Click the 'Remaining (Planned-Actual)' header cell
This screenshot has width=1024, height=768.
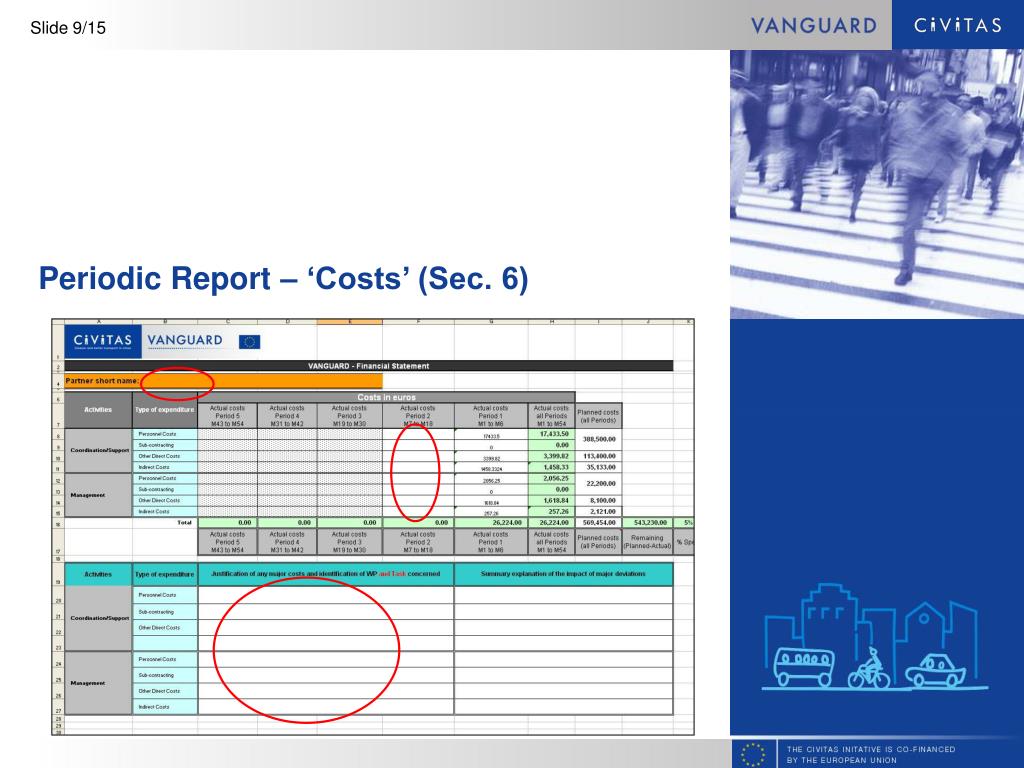coord(647,542)
